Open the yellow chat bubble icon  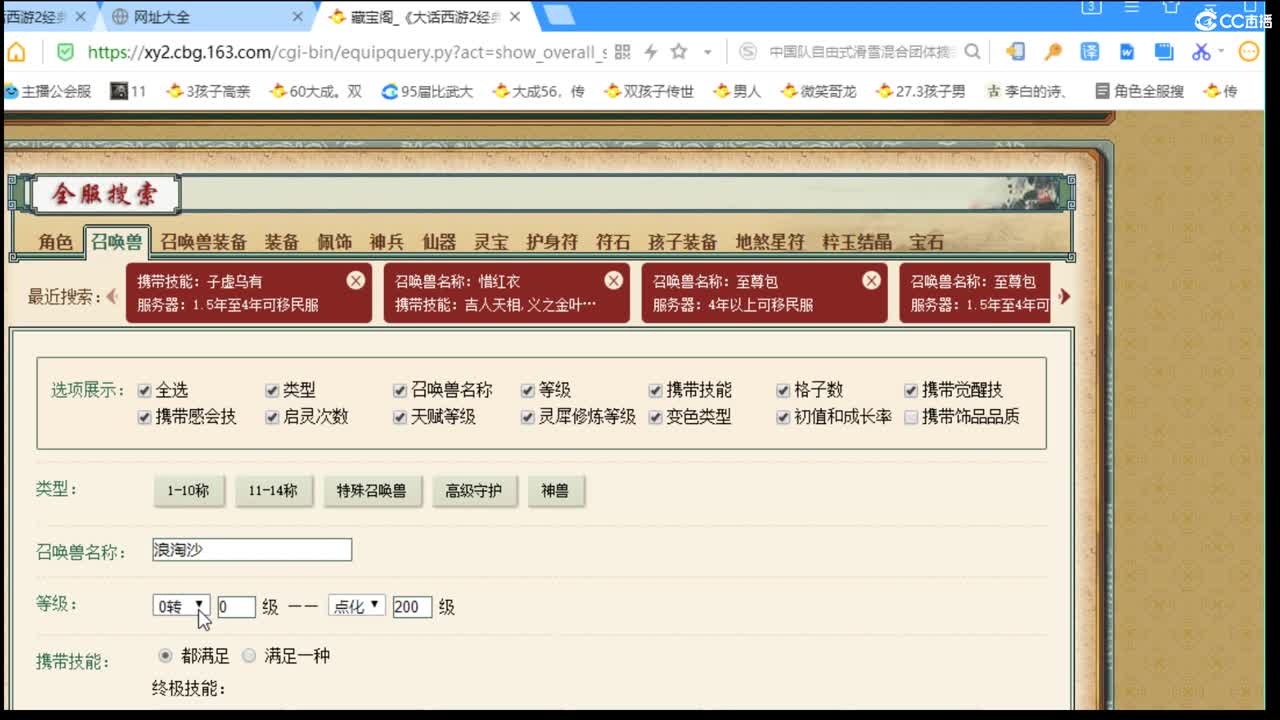coord(1250,52)
